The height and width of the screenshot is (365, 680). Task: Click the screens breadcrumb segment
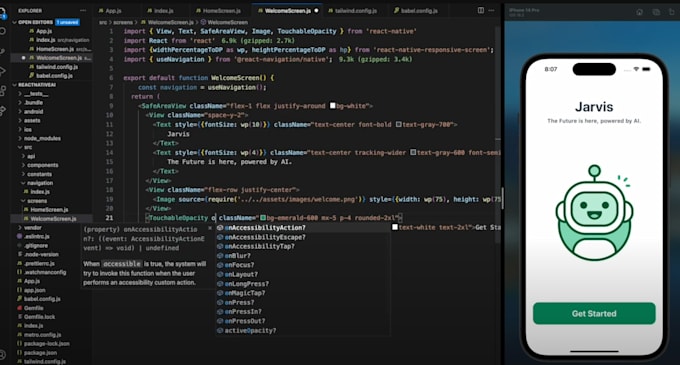tap(123, 22)
